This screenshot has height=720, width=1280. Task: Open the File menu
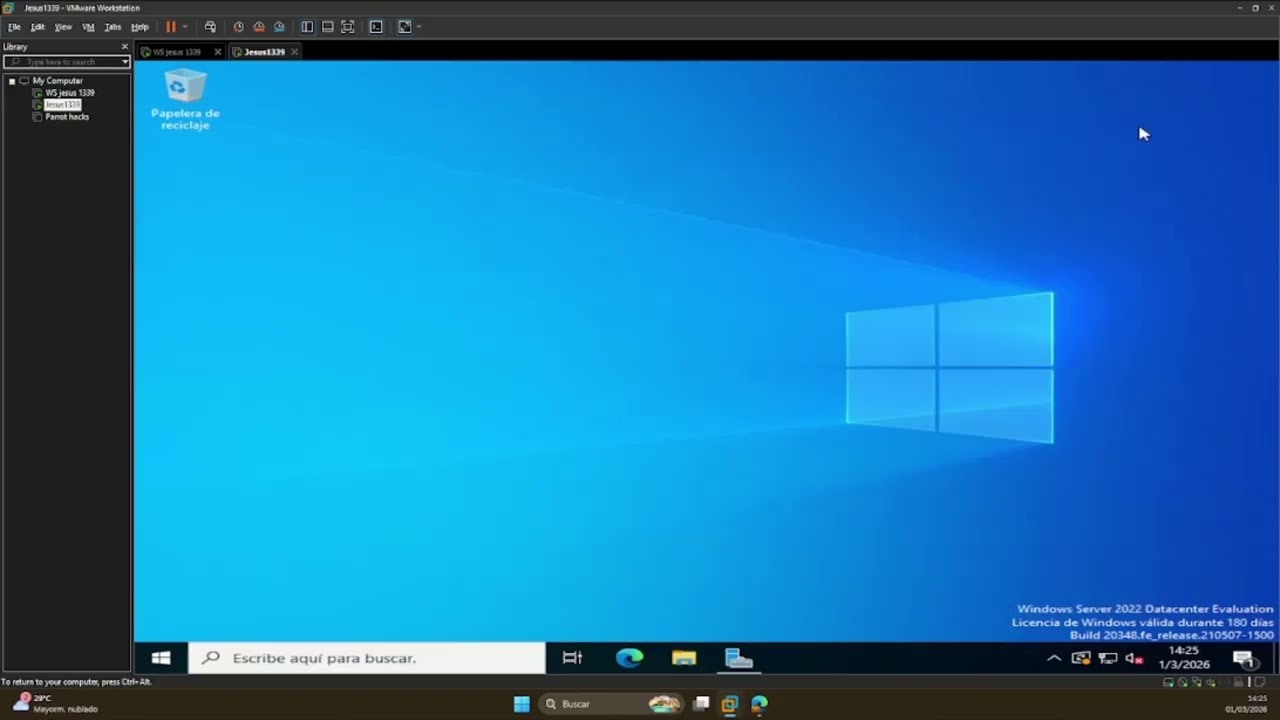click(x=14, y=27)
